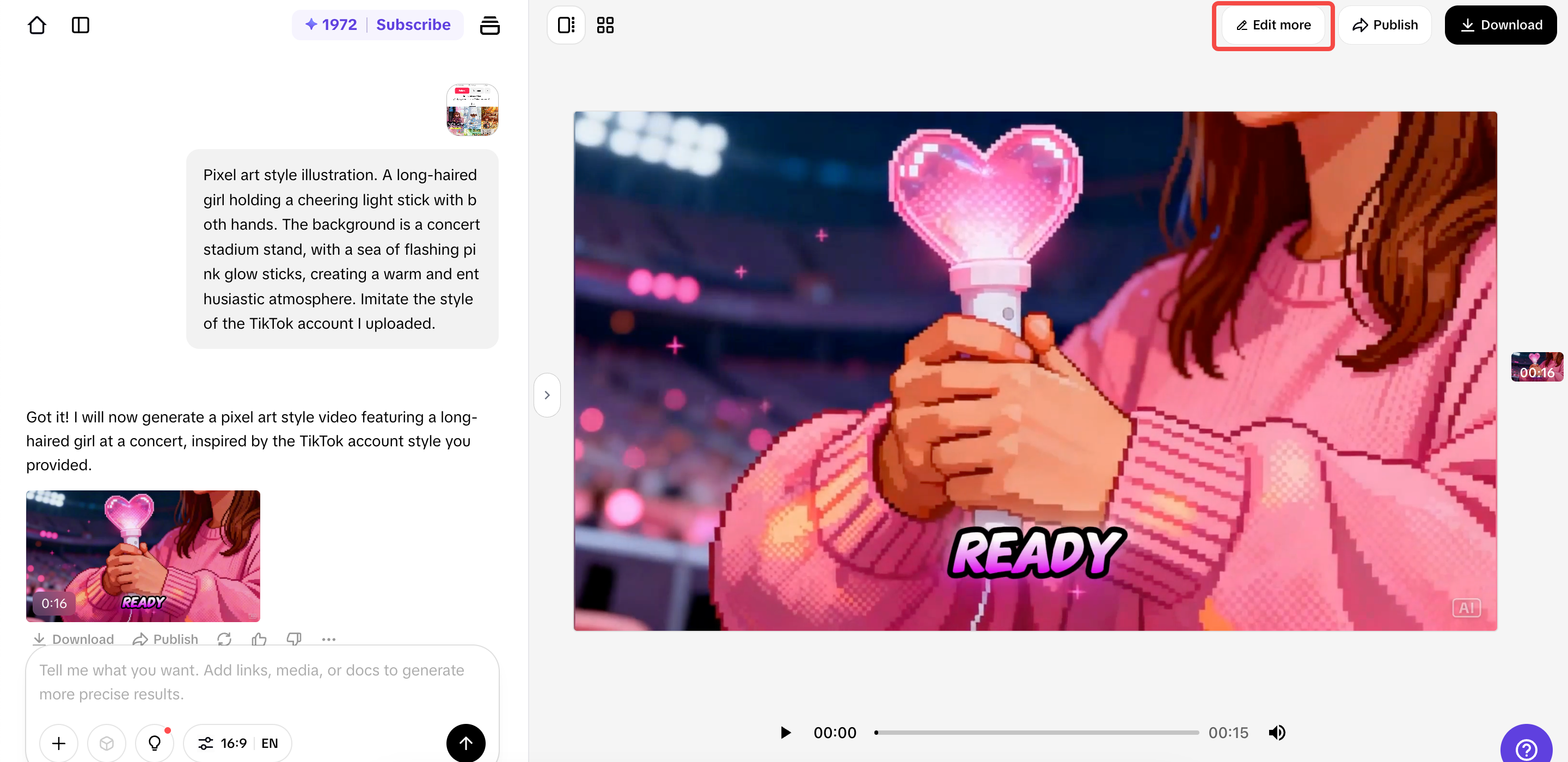The image size is (1568, 762).
Task: Click the Edit more button
Action: [1273, 25]
